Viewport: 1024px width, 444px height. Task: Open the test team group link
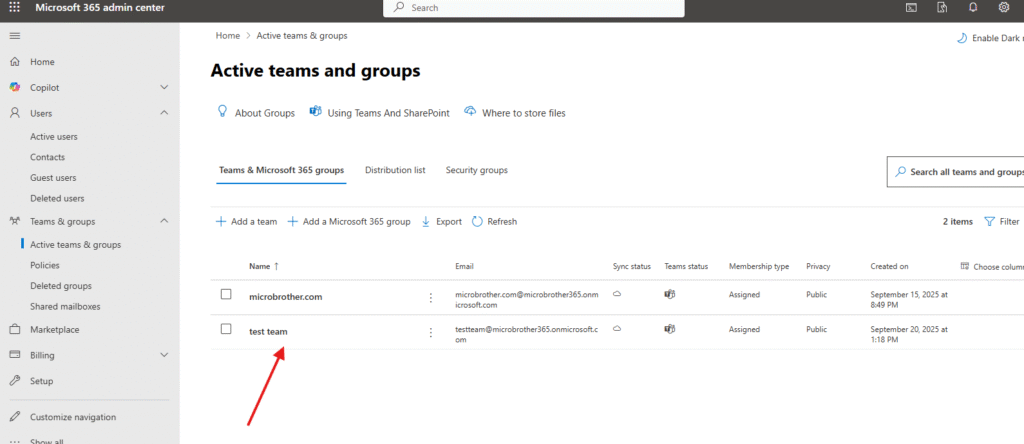click(x=268, y=331)
